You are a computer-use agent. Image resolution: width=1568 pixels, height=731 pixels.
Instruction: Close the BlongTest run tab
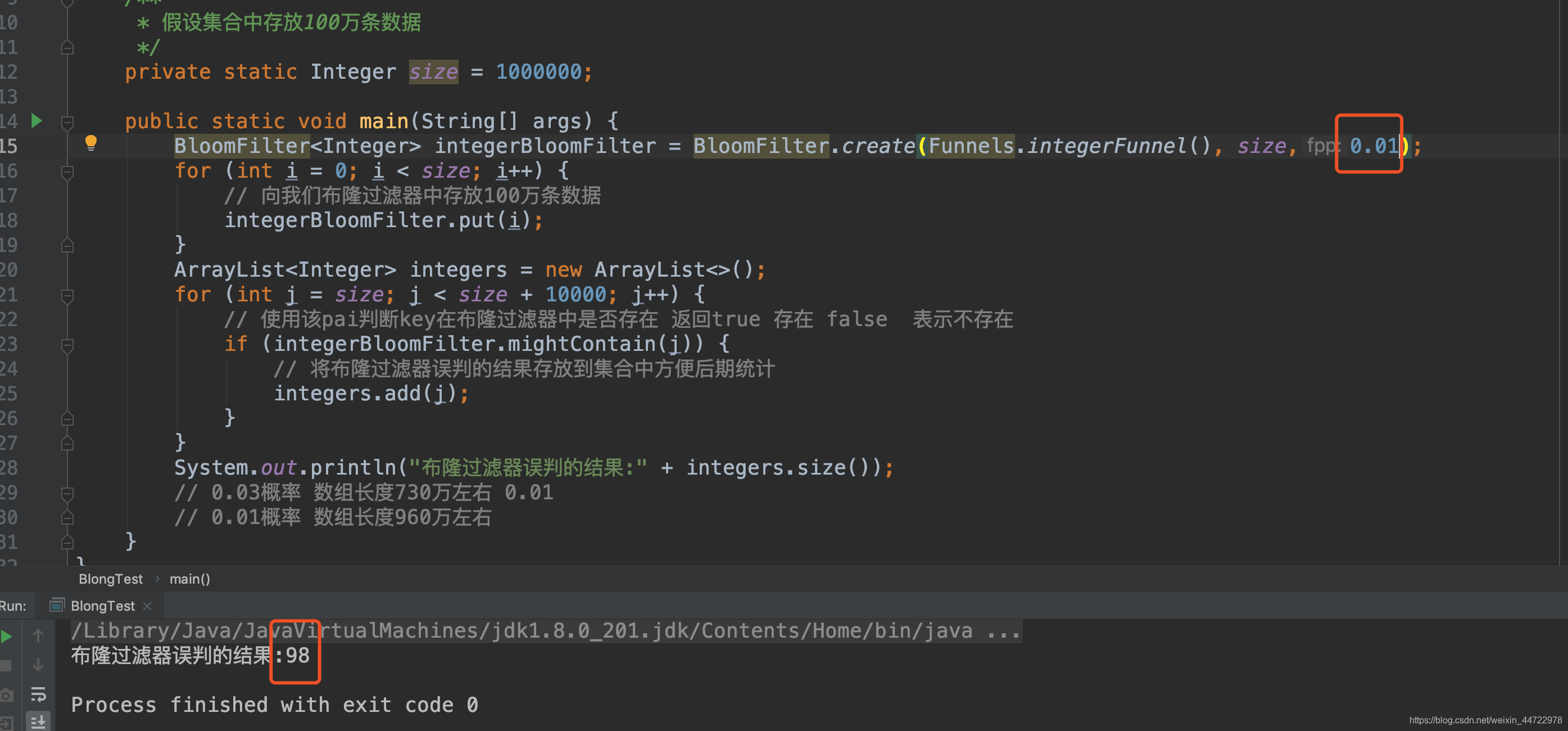coord(147,606)
